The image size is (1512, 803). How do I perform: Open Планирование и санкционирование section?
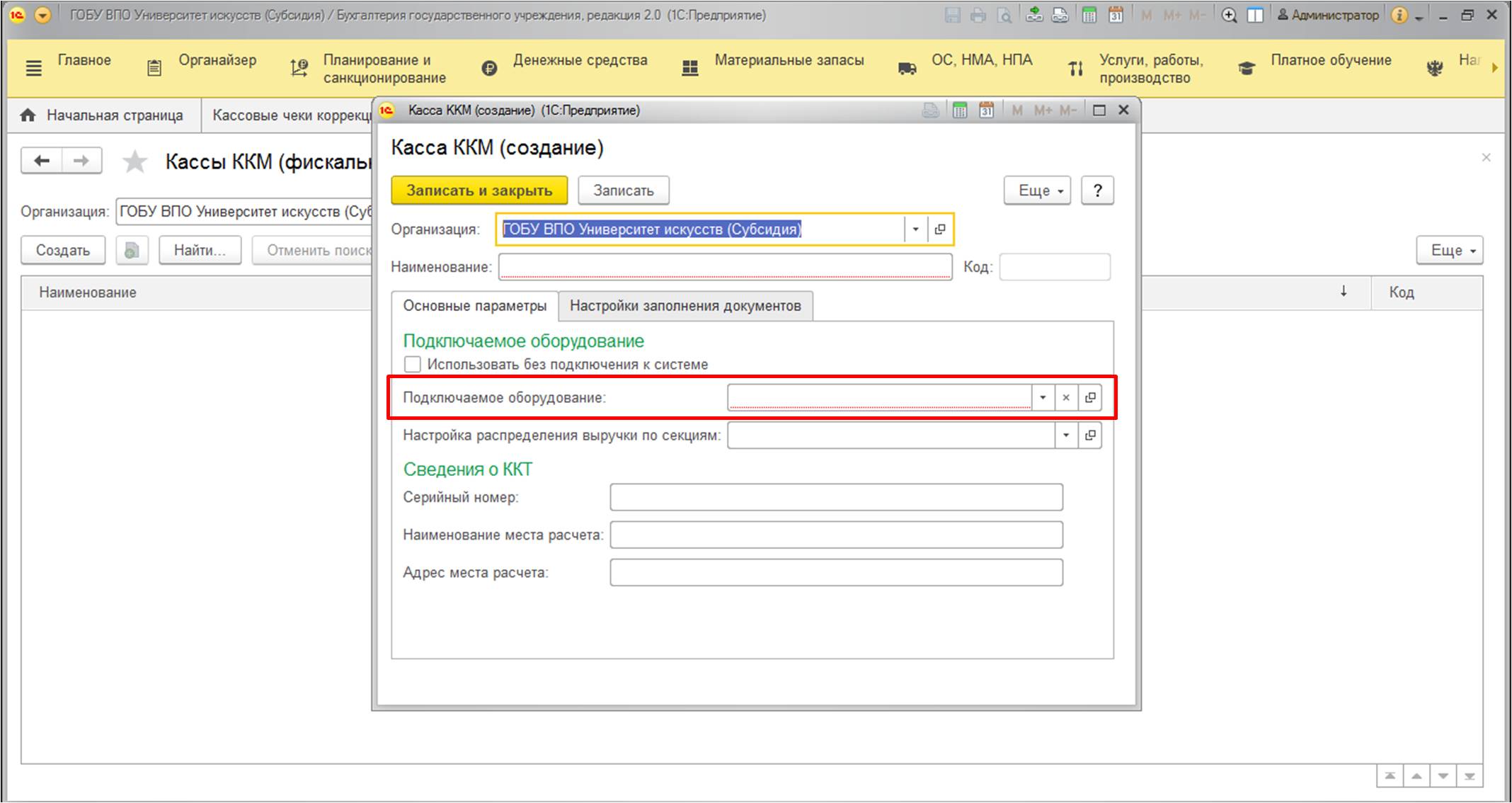pyautogui.click(x=384, y=69)
